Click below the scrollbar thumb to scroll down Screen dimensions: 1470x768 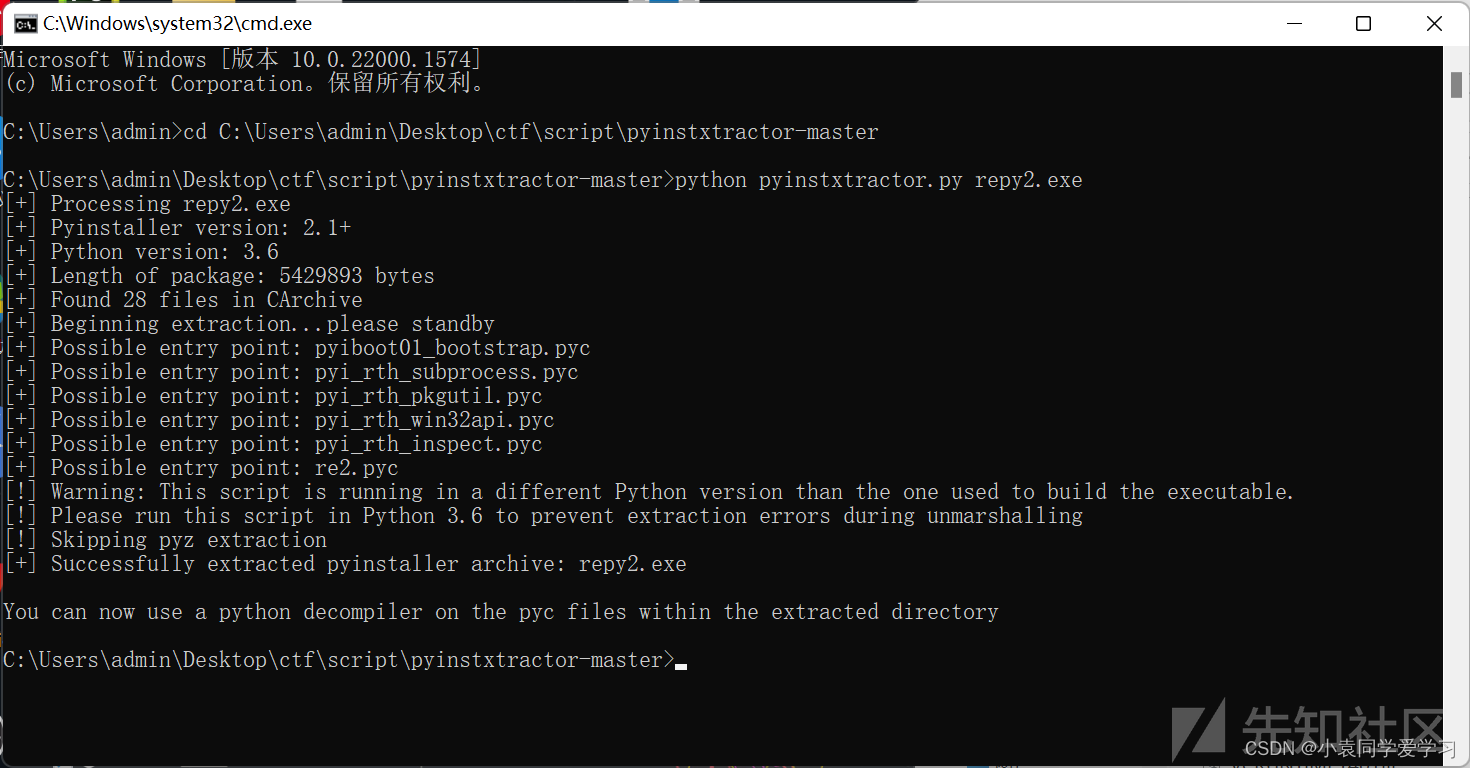1456,400
